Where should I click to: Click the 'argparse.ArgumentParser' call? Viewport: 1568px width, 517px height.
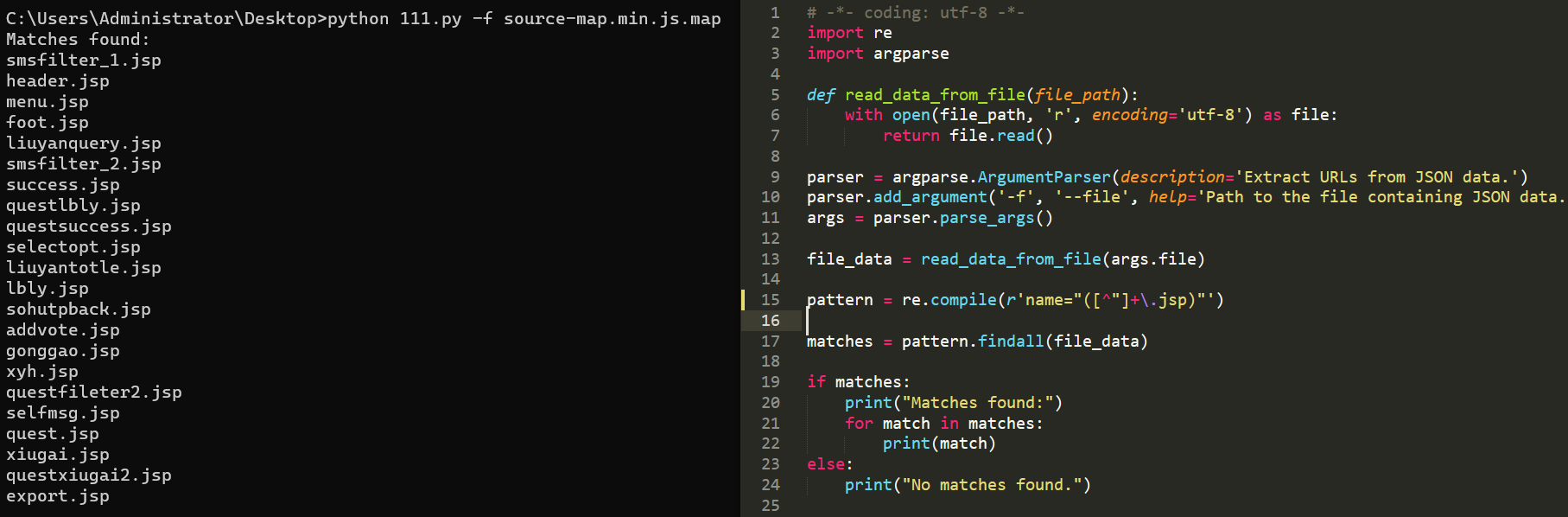click(x=1000, y=177)
